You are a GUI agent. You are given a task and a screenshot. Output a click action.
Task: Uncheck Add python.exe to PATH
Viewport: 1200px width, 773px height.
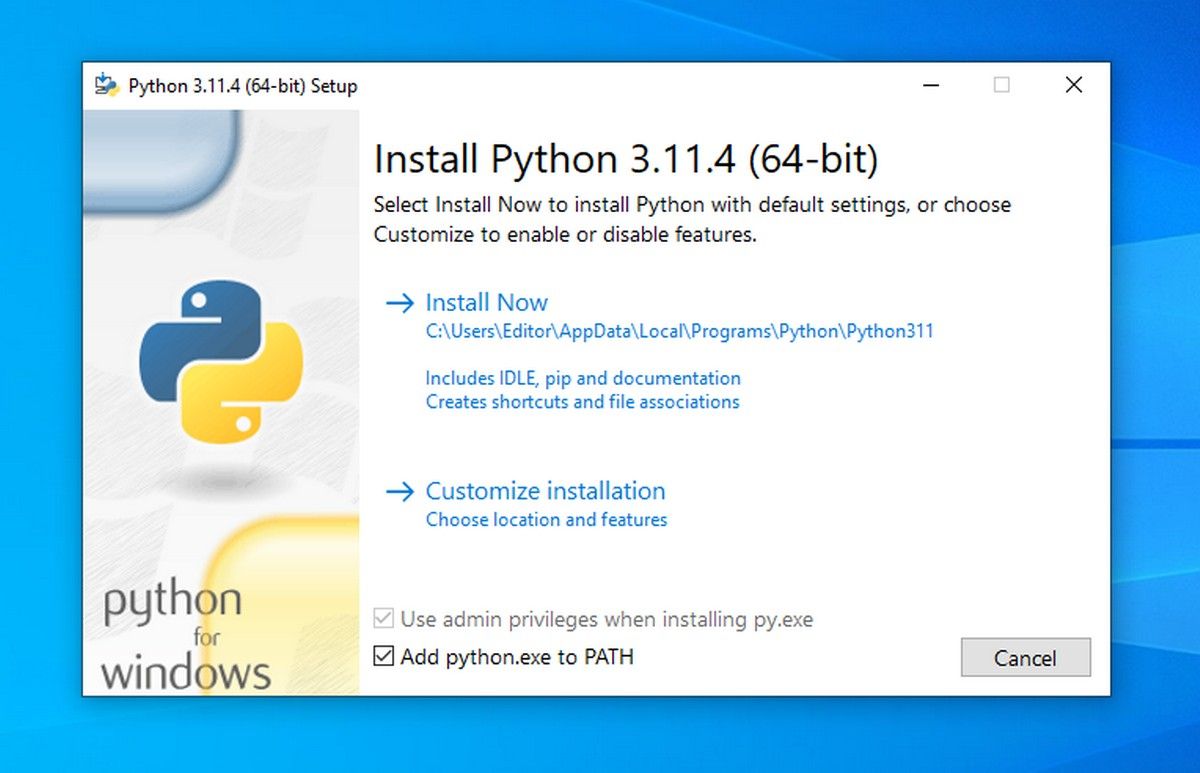click(382, 657)
